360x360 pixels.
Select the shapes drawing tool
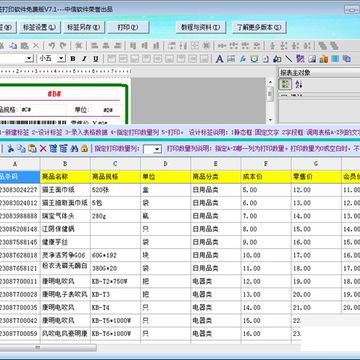pyautogui.click(x=277, y=59)
